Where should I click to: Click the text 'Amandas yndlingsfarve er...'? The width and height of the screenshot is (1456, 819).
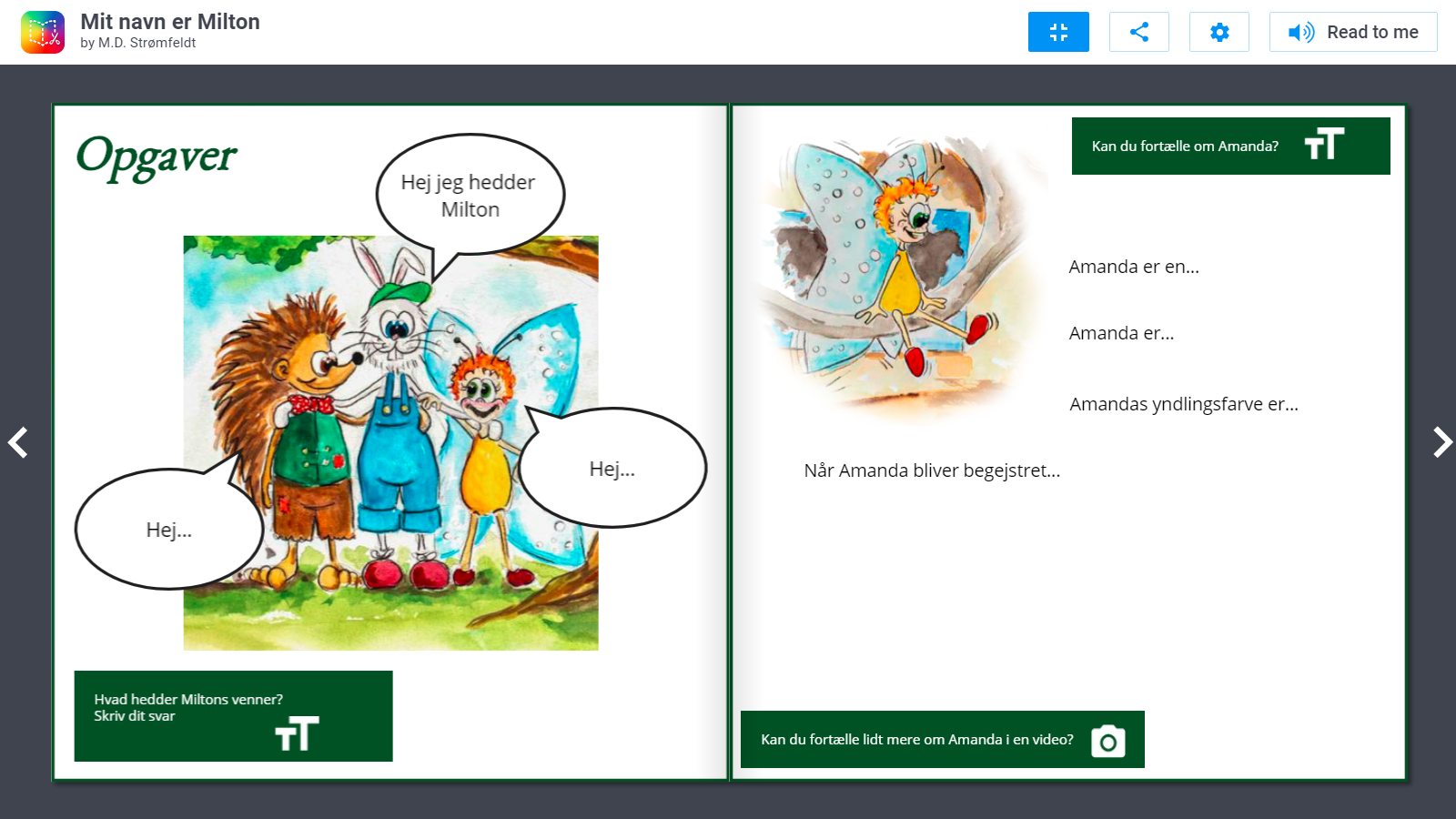1184,404
